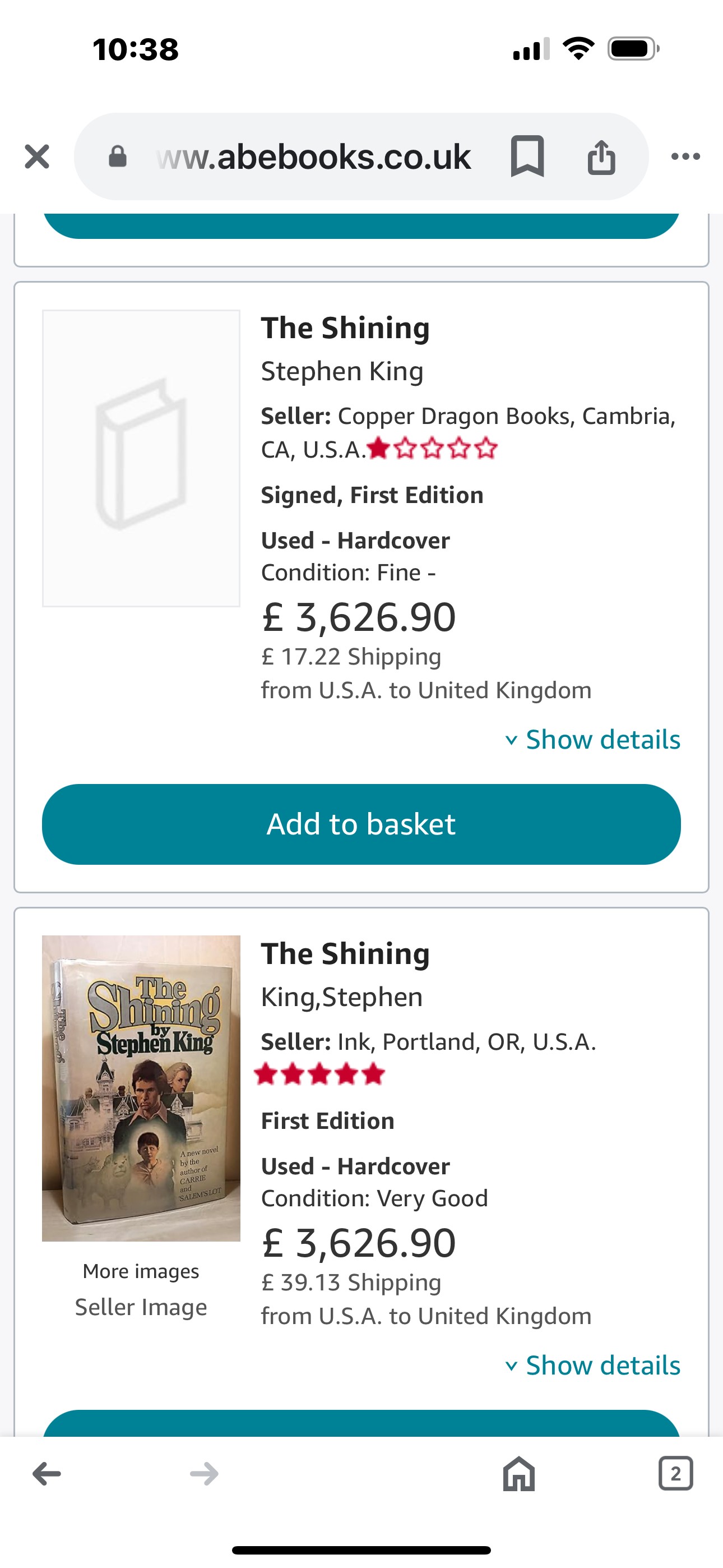The width and height of the screenshot is (723, 1568).
Task: Open the tab switcher showing 2 tabs
Action: [675, 1474]
